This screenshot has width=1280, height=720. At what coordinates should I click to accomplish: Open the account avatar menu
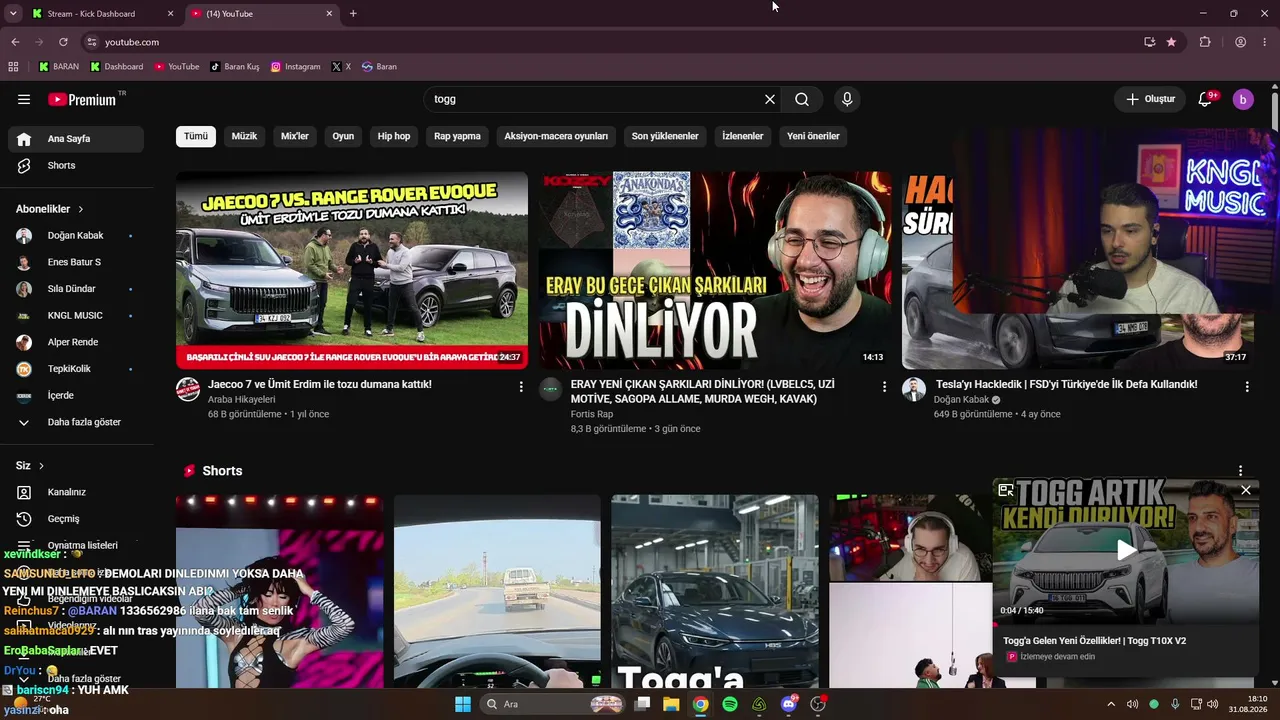pos(1243,99)
